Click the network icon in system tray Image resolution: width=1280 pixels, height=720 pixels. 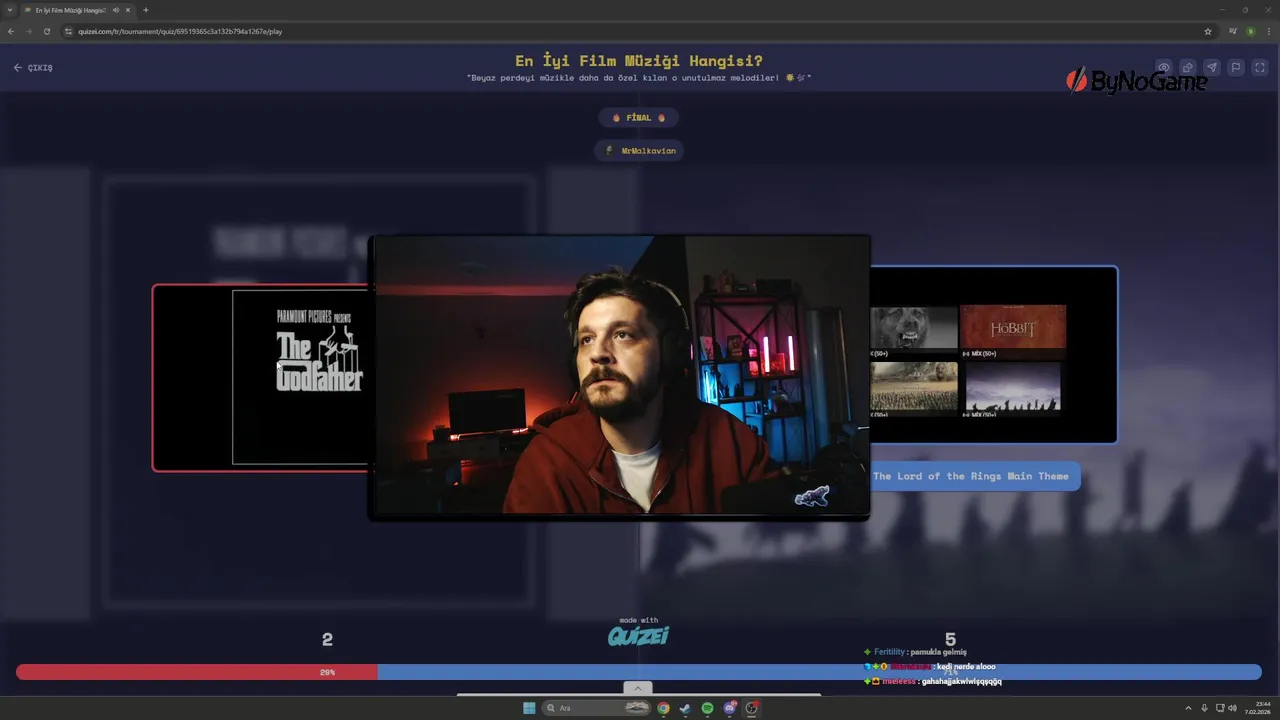(x=1218, y=708)
